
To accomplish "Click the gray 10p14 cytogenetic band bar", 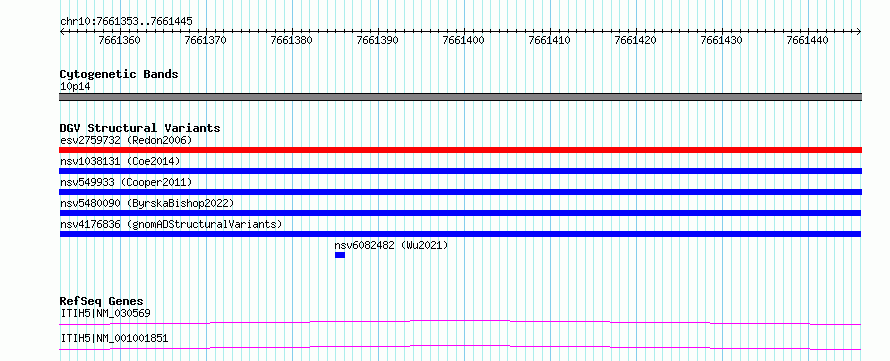I will (460, 97).
